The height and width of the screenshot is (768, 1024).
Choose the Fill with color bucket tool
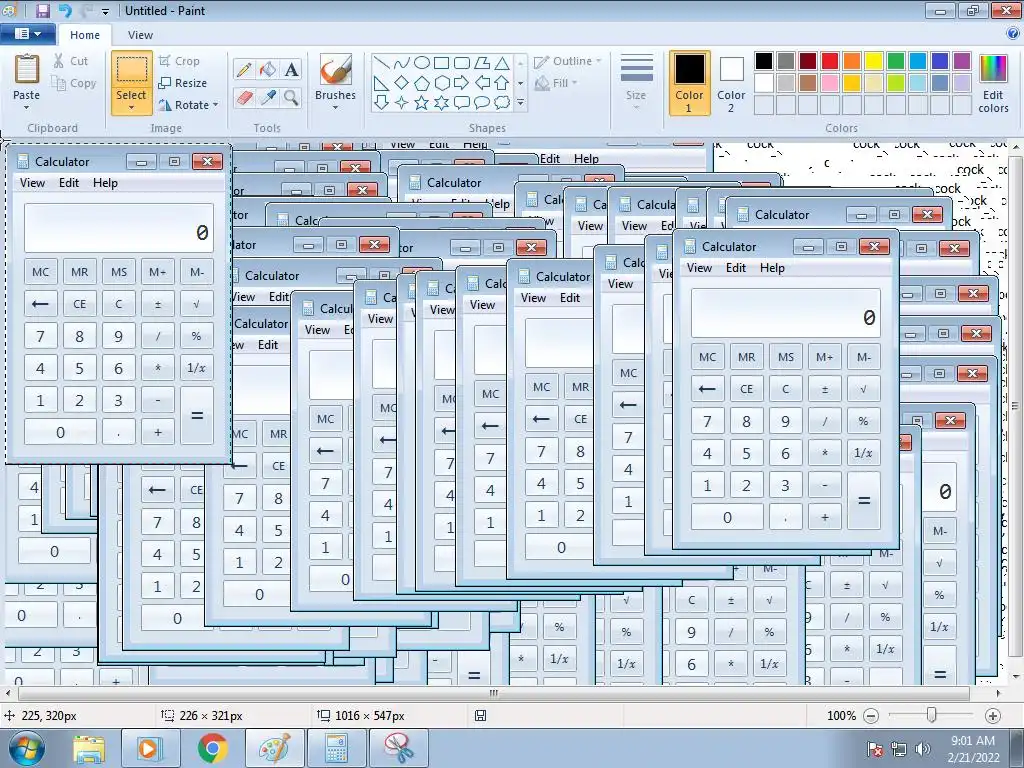268,69
